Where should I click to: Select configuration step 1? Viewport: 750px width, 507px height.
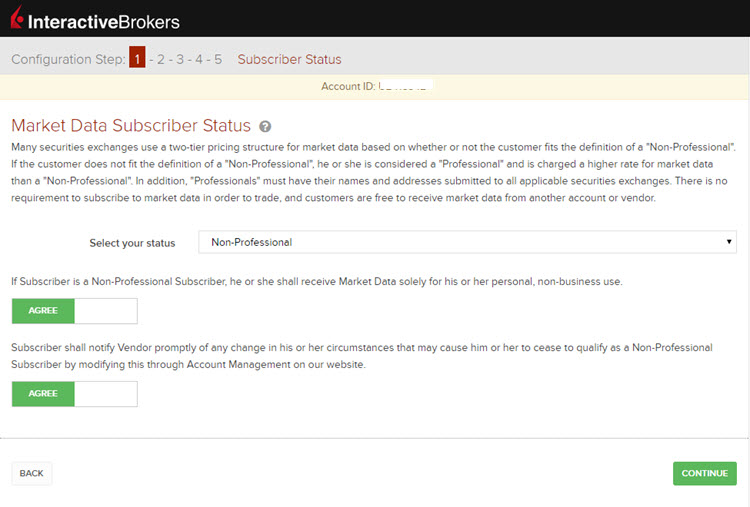click(137, 59)
